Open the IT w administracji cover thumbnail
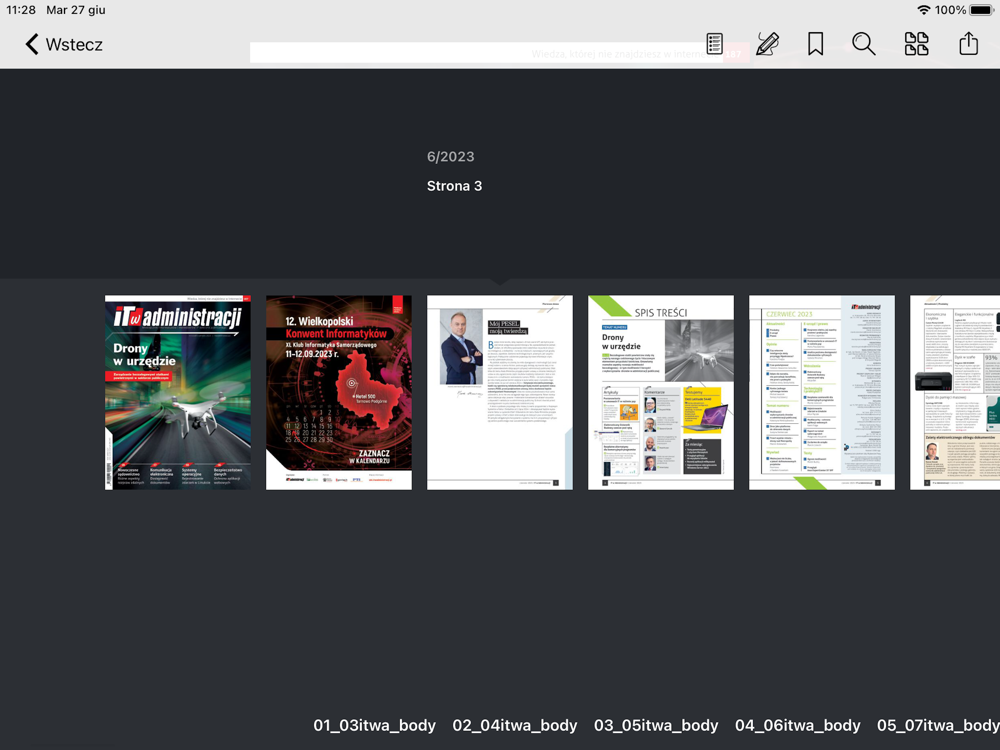This screenshot has height=750, width=1000. pyautogui.click(x=178, y=392)
